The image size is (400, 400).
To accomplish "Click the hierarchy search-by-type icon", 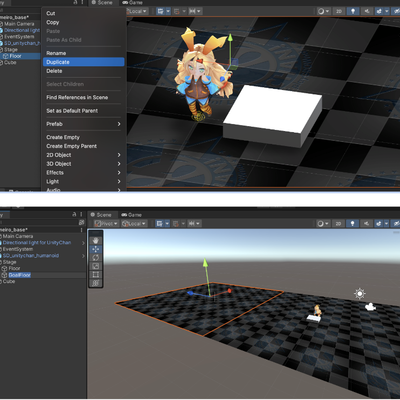I will click(81, 222).
